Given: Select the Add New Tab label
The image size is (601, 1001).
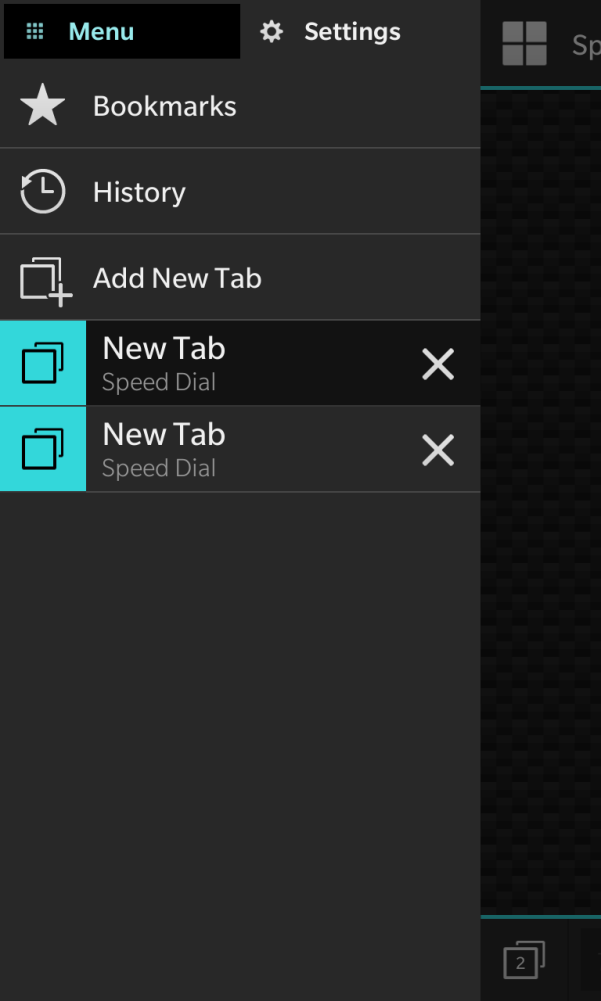Looking at the screenshot, I should click(x=177, y=278).
